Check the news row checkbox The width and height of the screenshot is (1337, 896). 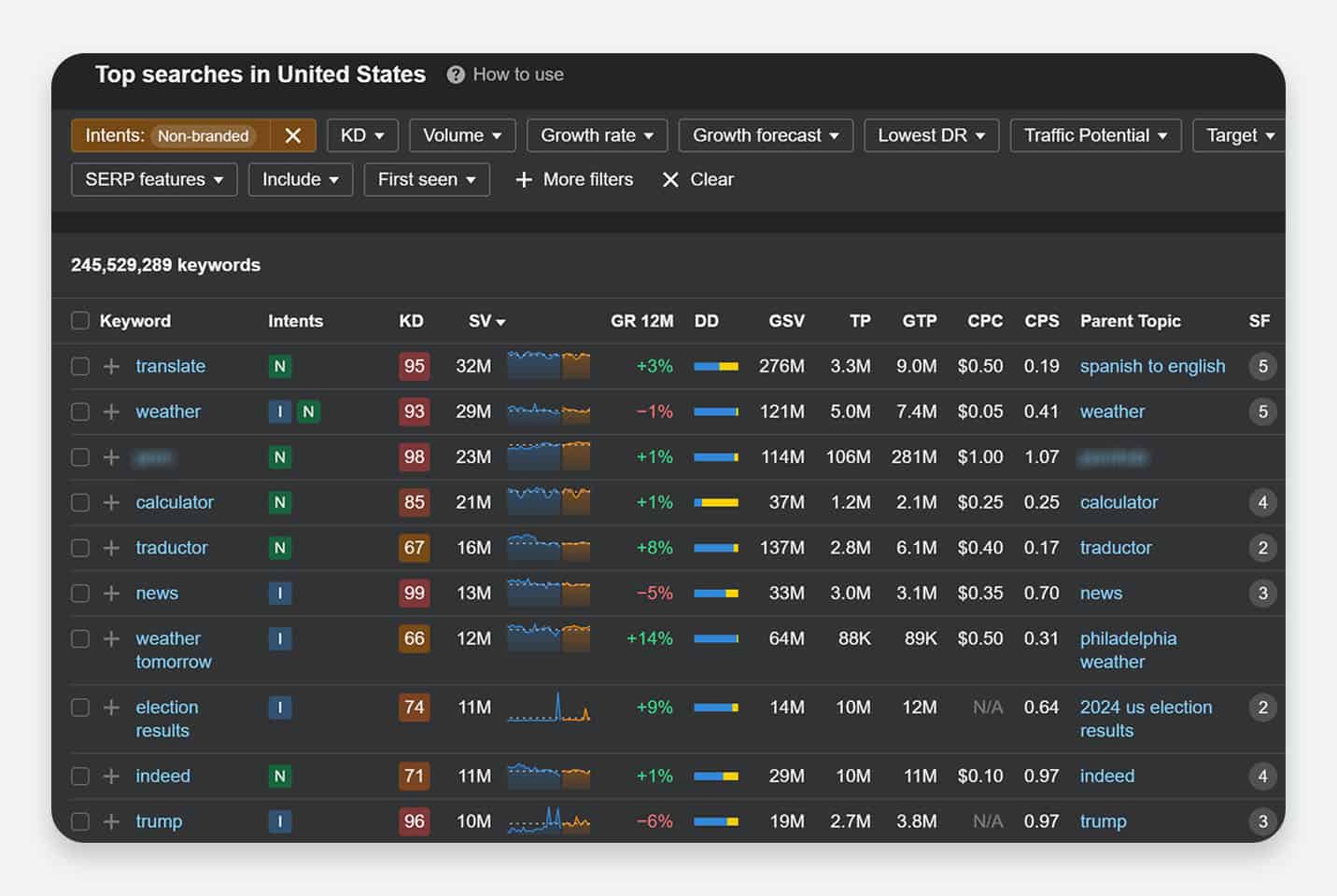pyautogui.click(x=80, y=593)
